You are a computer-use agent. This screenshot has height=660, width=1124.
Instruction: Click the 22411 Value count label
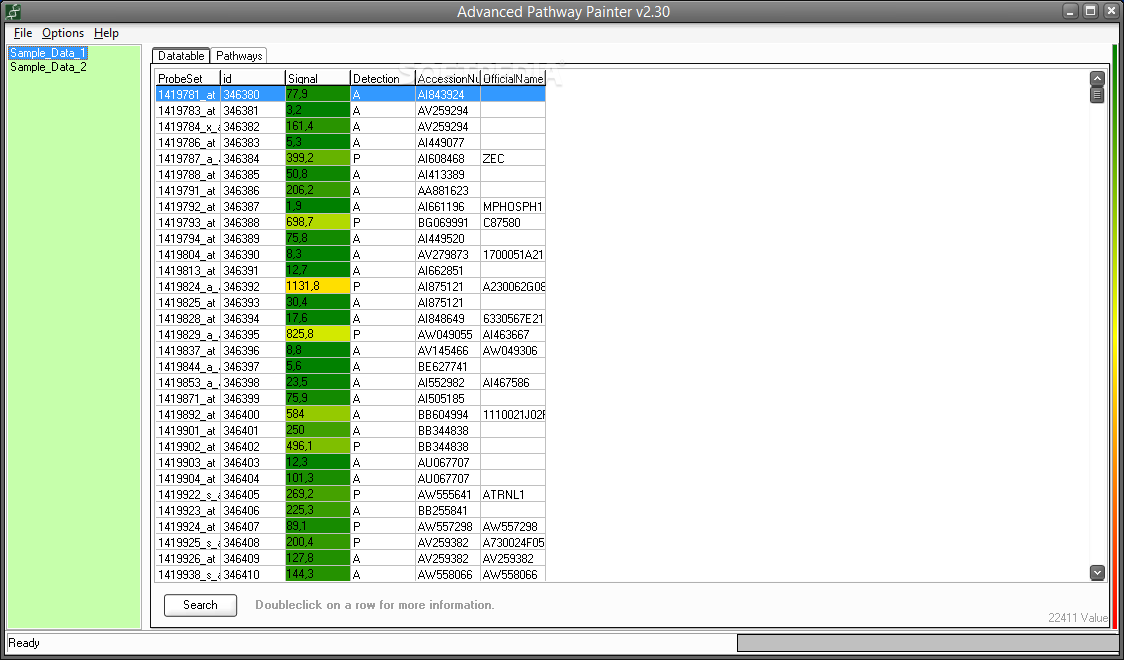point(1077,618)
